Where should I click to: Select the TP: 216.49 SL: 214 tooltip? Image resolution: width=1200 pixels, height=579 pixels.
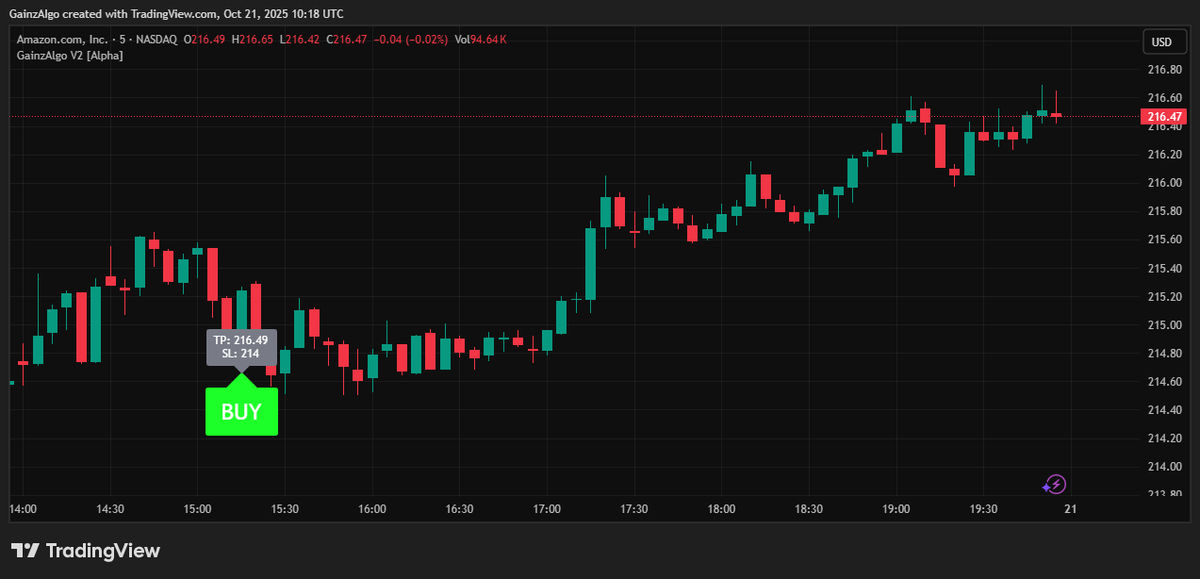241,347
